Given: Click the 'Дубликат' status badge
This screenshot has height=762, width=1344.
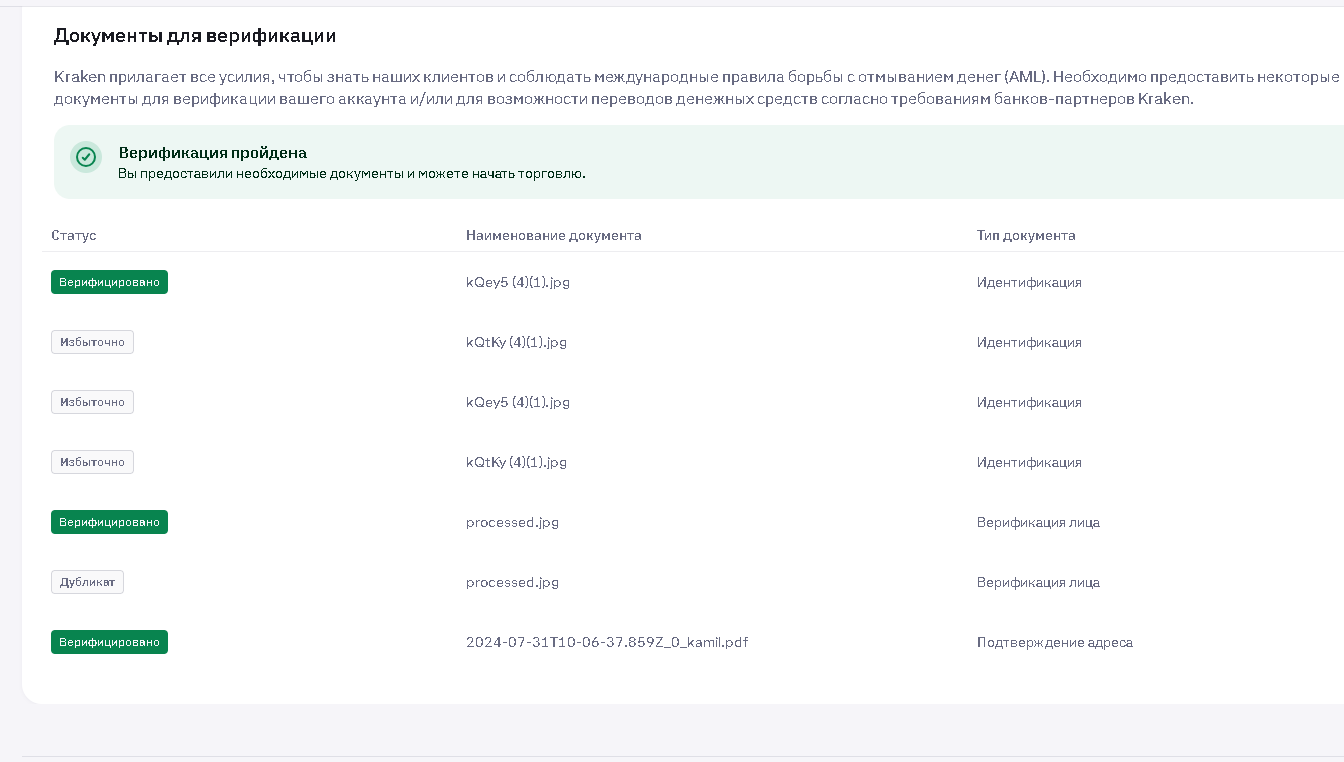Looking at the screenshot, I should pos(87,582).
